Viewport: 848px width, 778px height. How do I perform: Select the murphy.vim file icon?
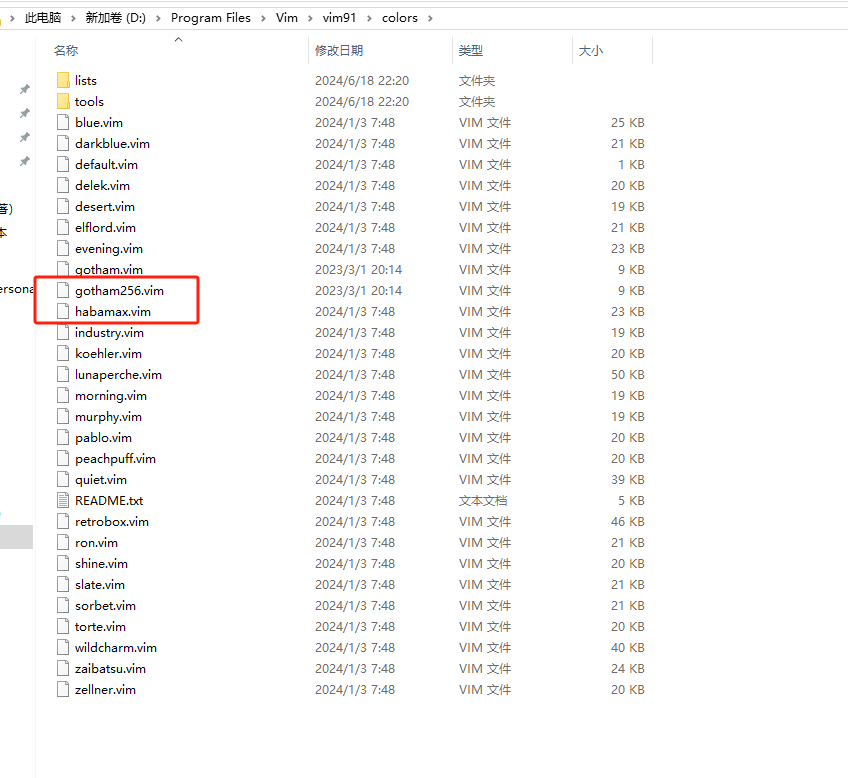(63, 417)
